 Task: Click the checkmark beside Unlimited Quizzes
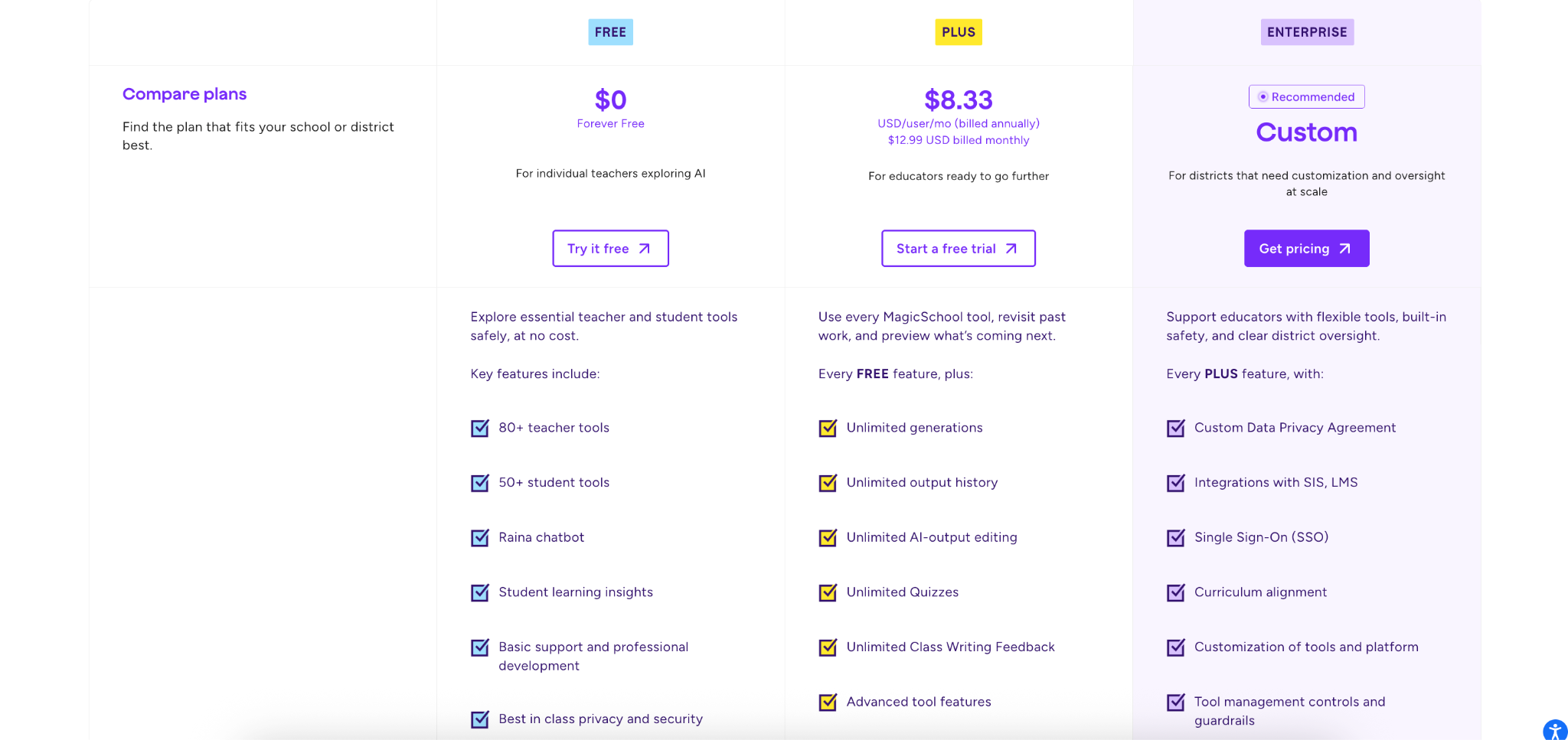(x=827, y=592)
